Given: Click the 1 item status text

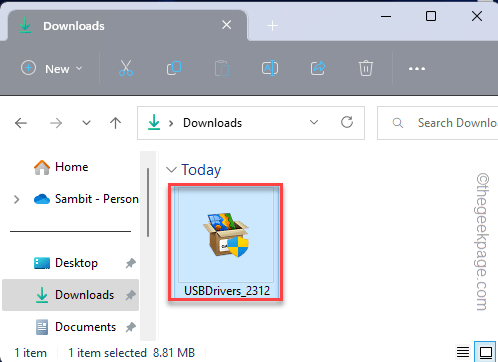Looking at the screenshot, I should tap(30, 353).
